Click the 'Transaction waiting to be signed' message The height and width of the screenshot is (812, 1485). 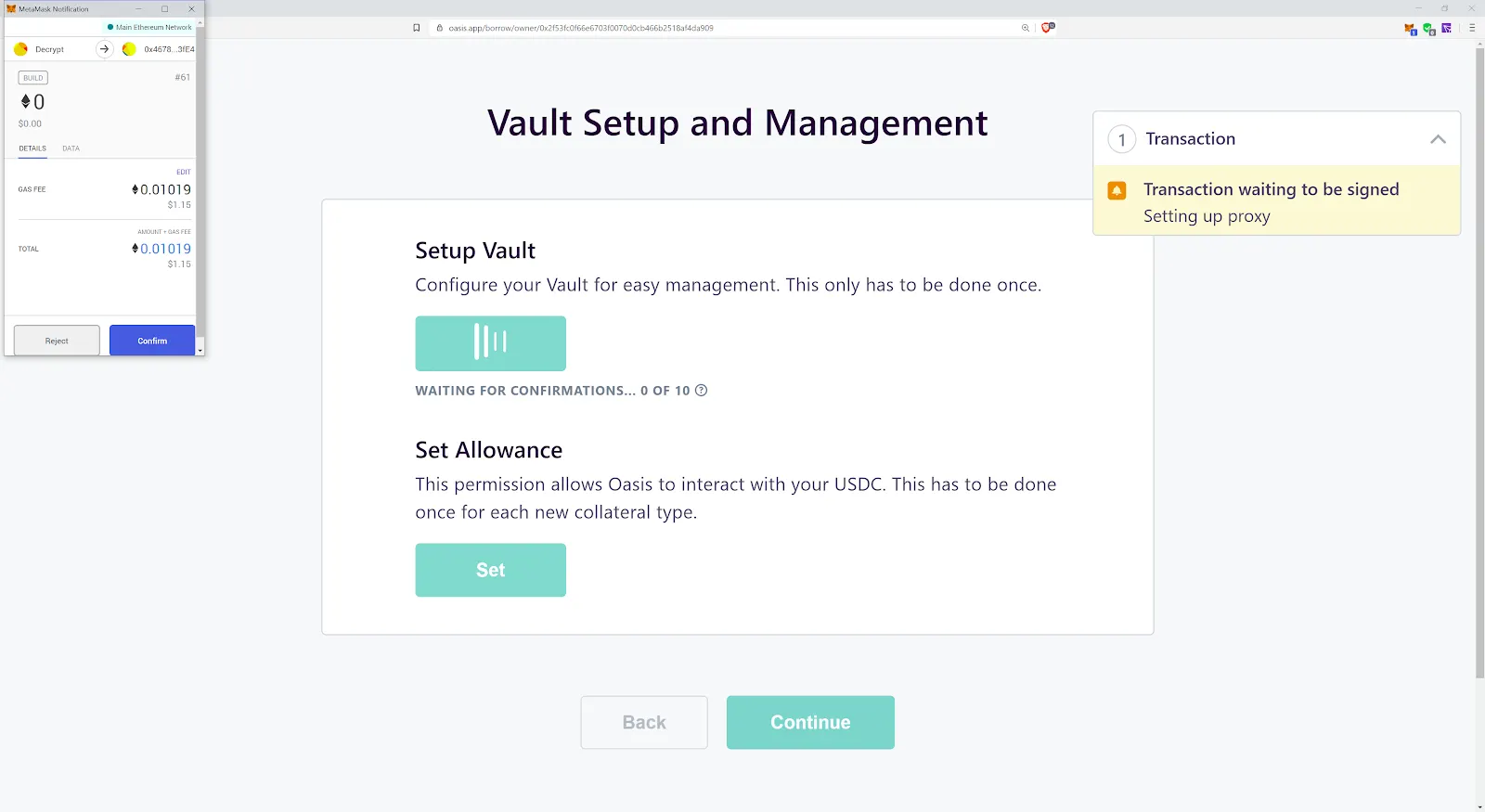coord(1271,189)
